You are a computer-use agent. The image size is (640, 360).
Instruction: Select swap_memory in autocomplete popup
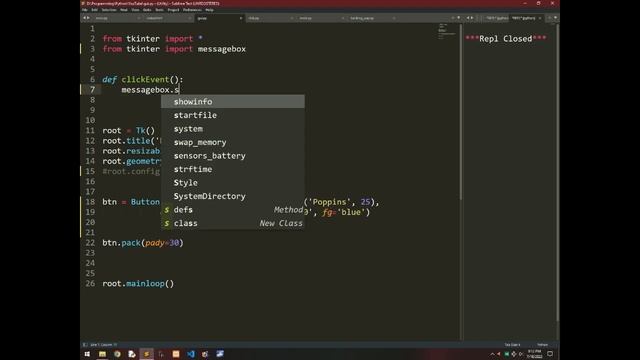(233, 142)
